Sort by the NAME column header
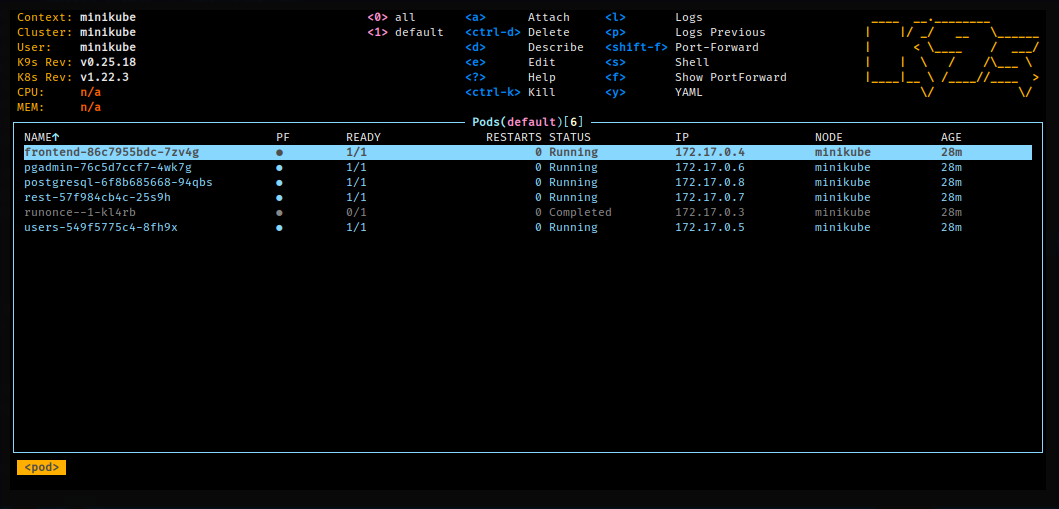Image resolution: width=1059 pixels, height=509 pixels. [41, 137]
